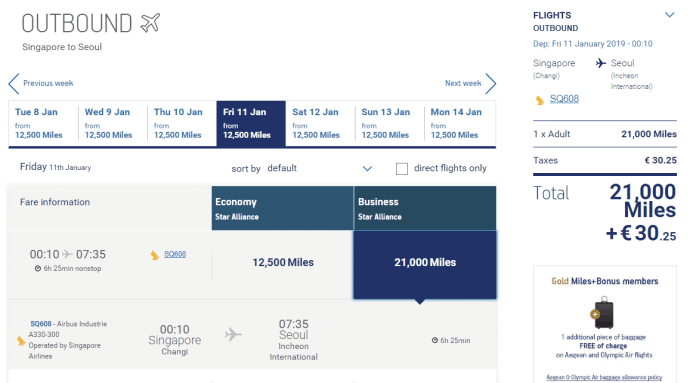Enable the direct flights only checkbox
This screenshot has width=696, height=383.
pos(402,169)
